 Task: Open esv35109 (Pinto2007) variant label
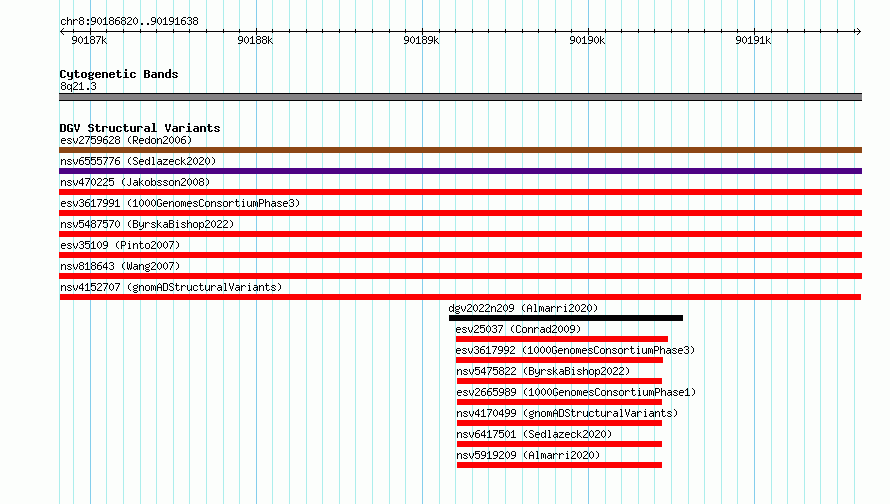click(120, 245)
